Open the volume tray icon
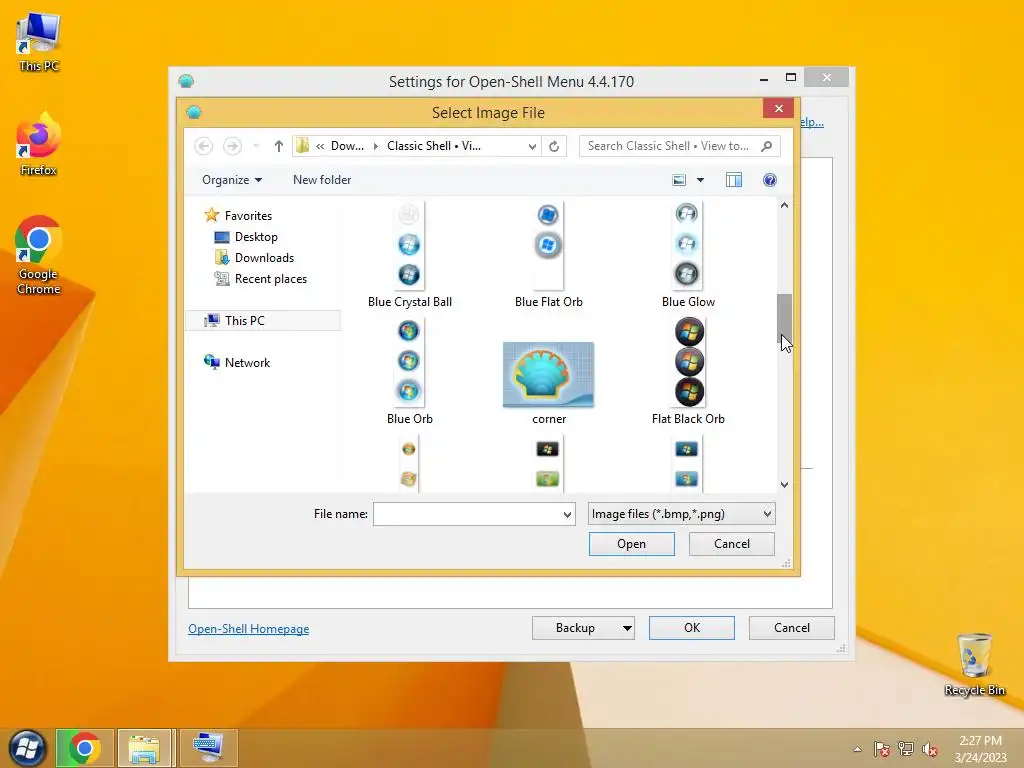The image size is (1024, 768). [930, 749]
